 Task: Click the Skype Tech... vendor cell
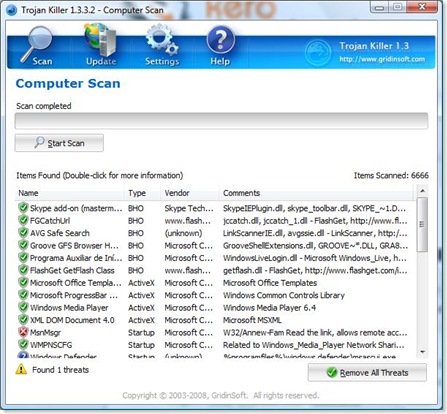click(189, 208)
